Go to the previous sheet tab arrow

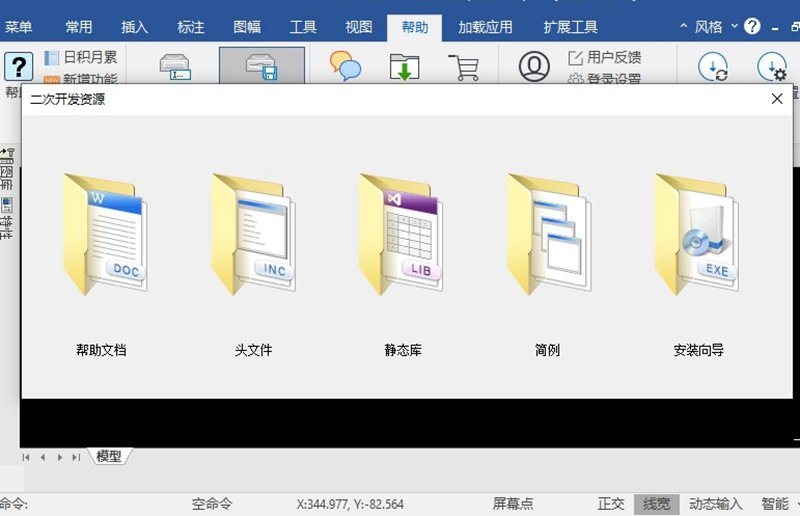coord(43,457)
